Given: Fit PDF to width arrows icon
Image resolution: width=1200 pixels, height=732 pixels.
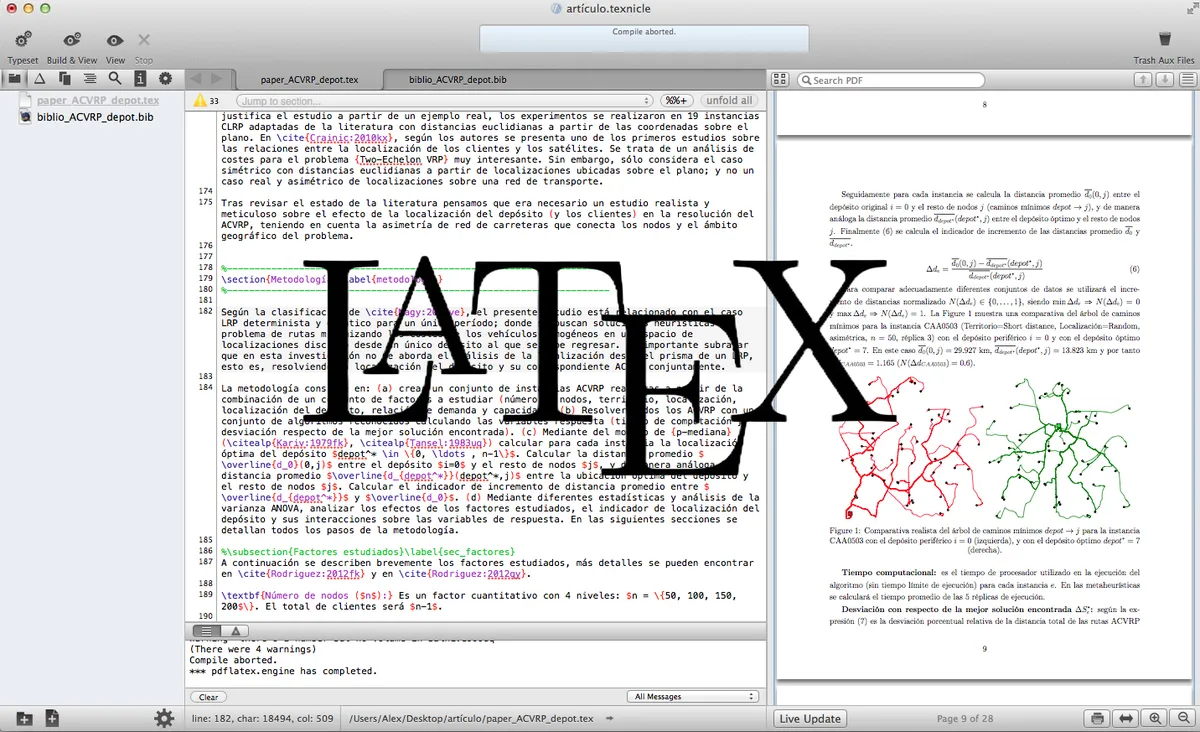Looking at the screenshot, I should 1126,718.
